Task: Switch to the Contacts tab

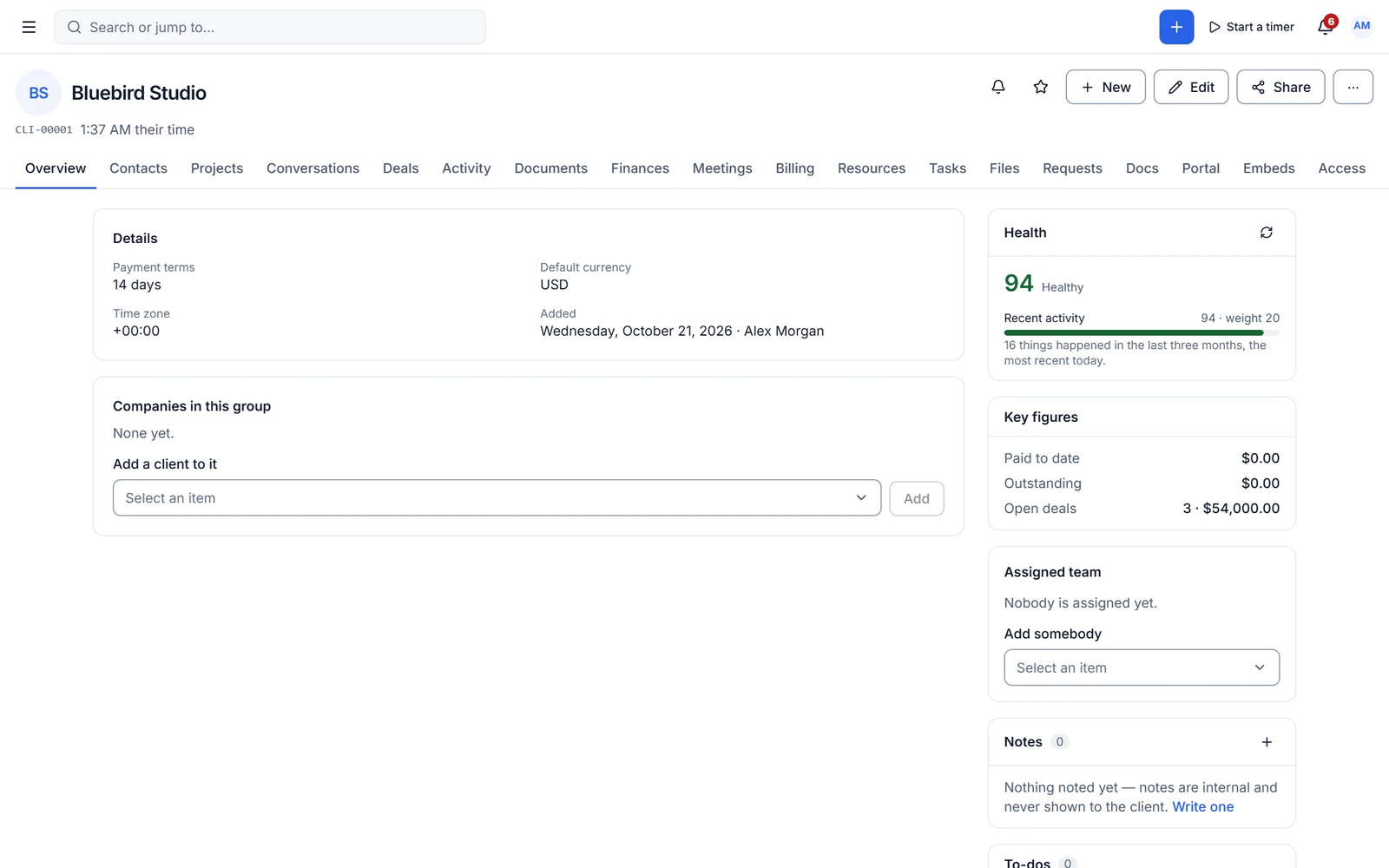Action: [x=138, y=168]
